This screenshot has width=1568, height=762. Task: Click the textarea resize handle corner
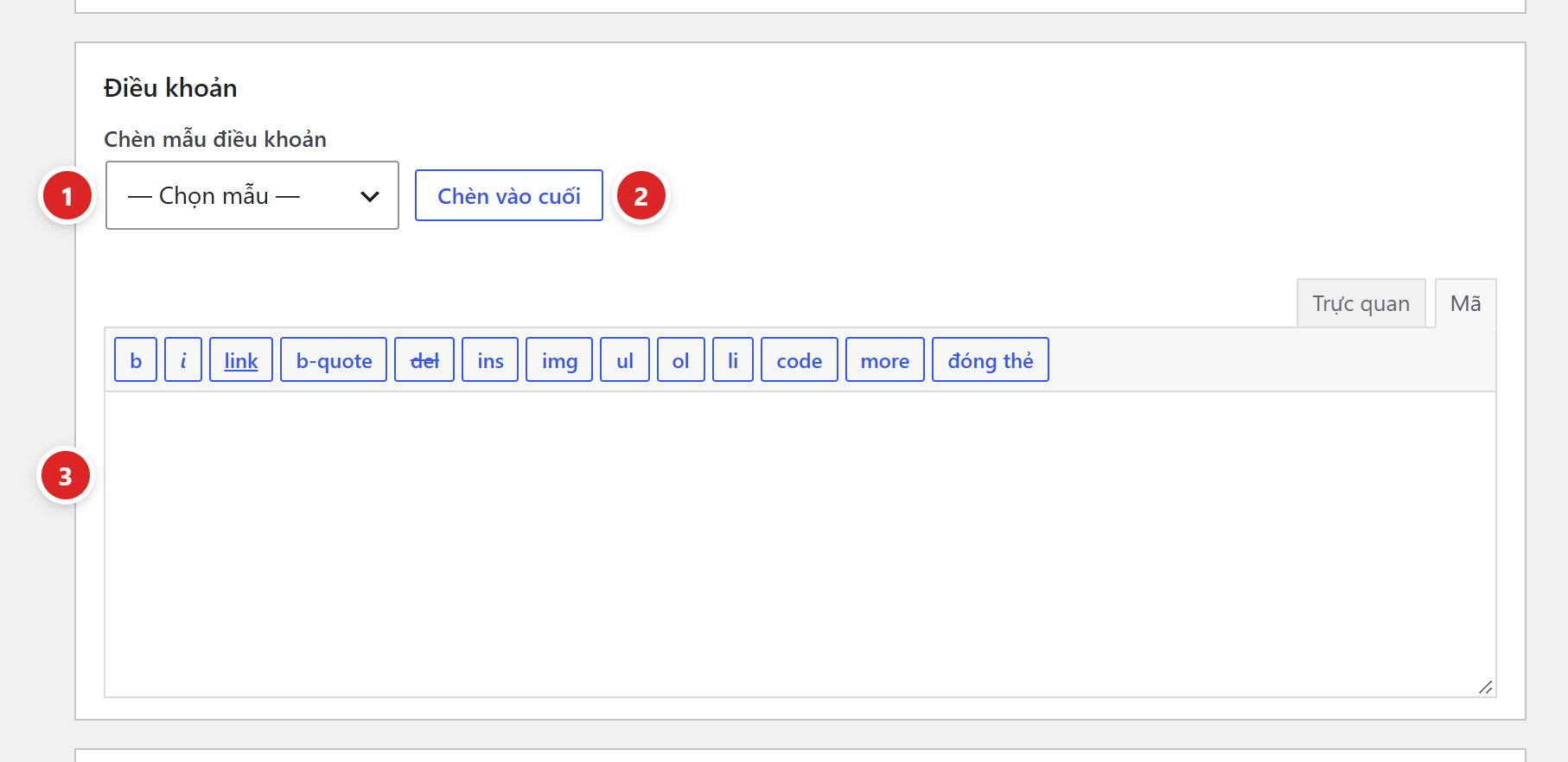pos(1486,687)
